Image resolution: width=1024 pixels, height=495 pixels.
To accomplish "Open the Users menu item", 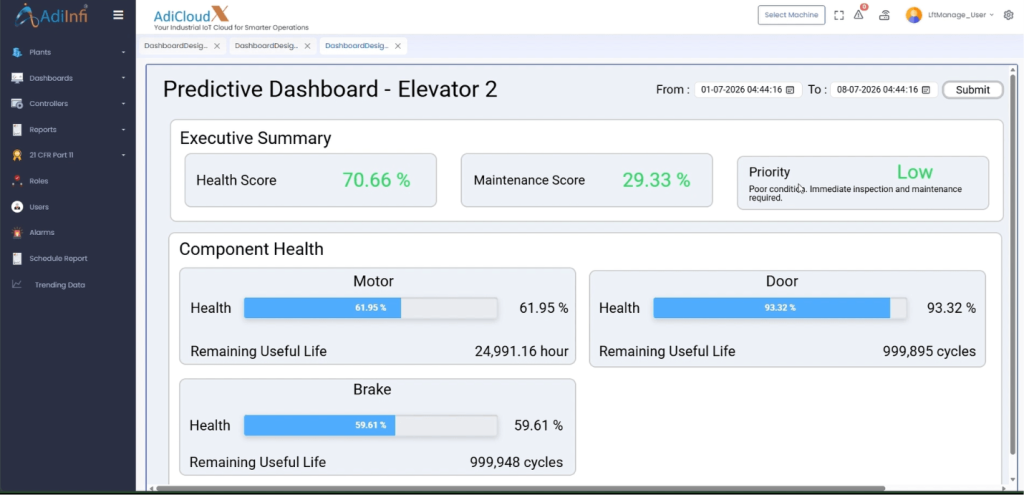I will pyautogui.click(x=39, y=207).
